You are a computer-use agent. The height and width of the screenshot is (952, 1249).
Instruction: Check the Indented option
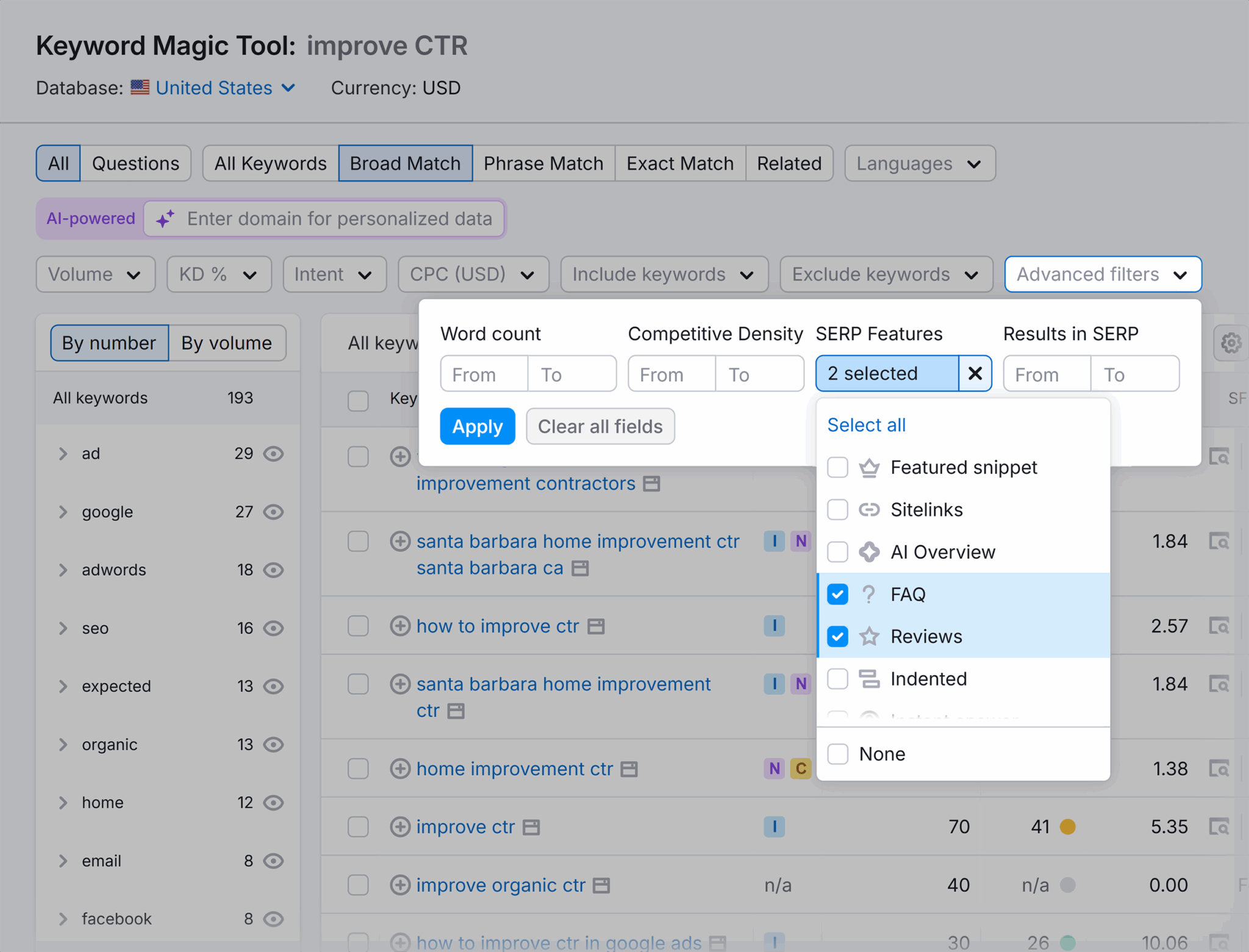point(837,679)
